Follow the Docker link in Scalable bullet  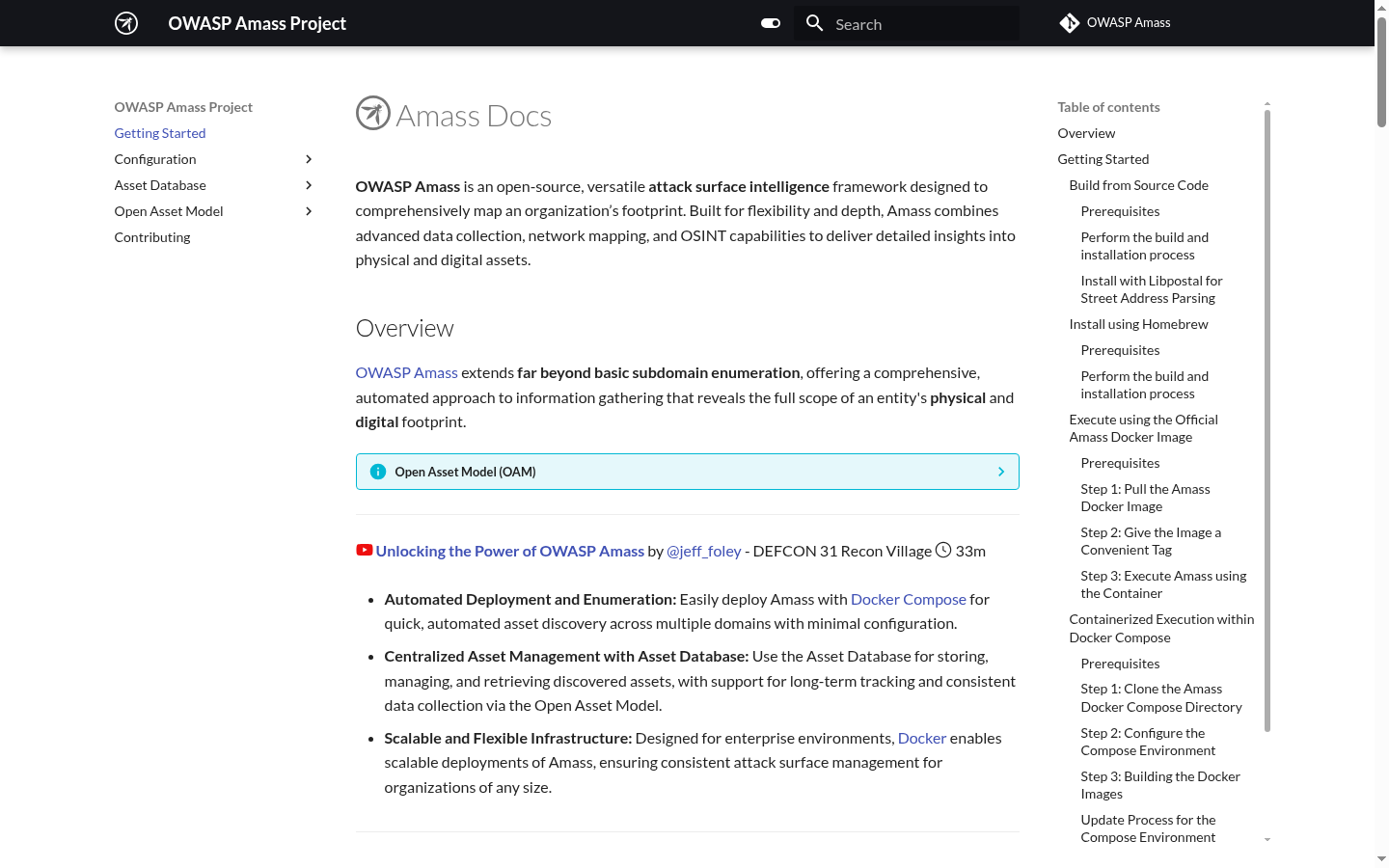tap(922, 738)
